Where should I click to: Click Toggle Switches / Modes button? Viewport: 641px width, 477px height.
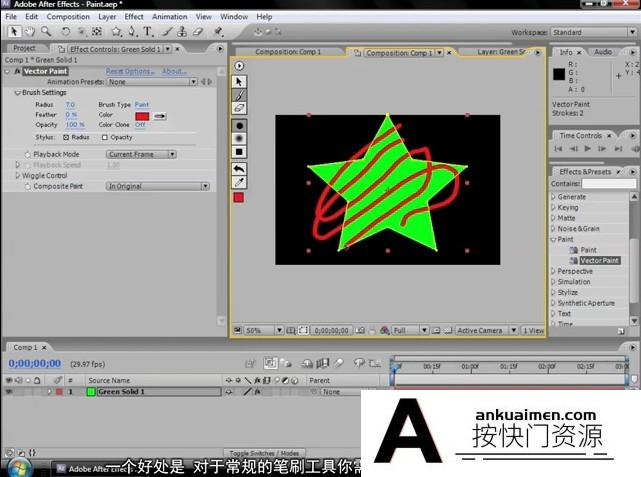(x=264, y=453)
